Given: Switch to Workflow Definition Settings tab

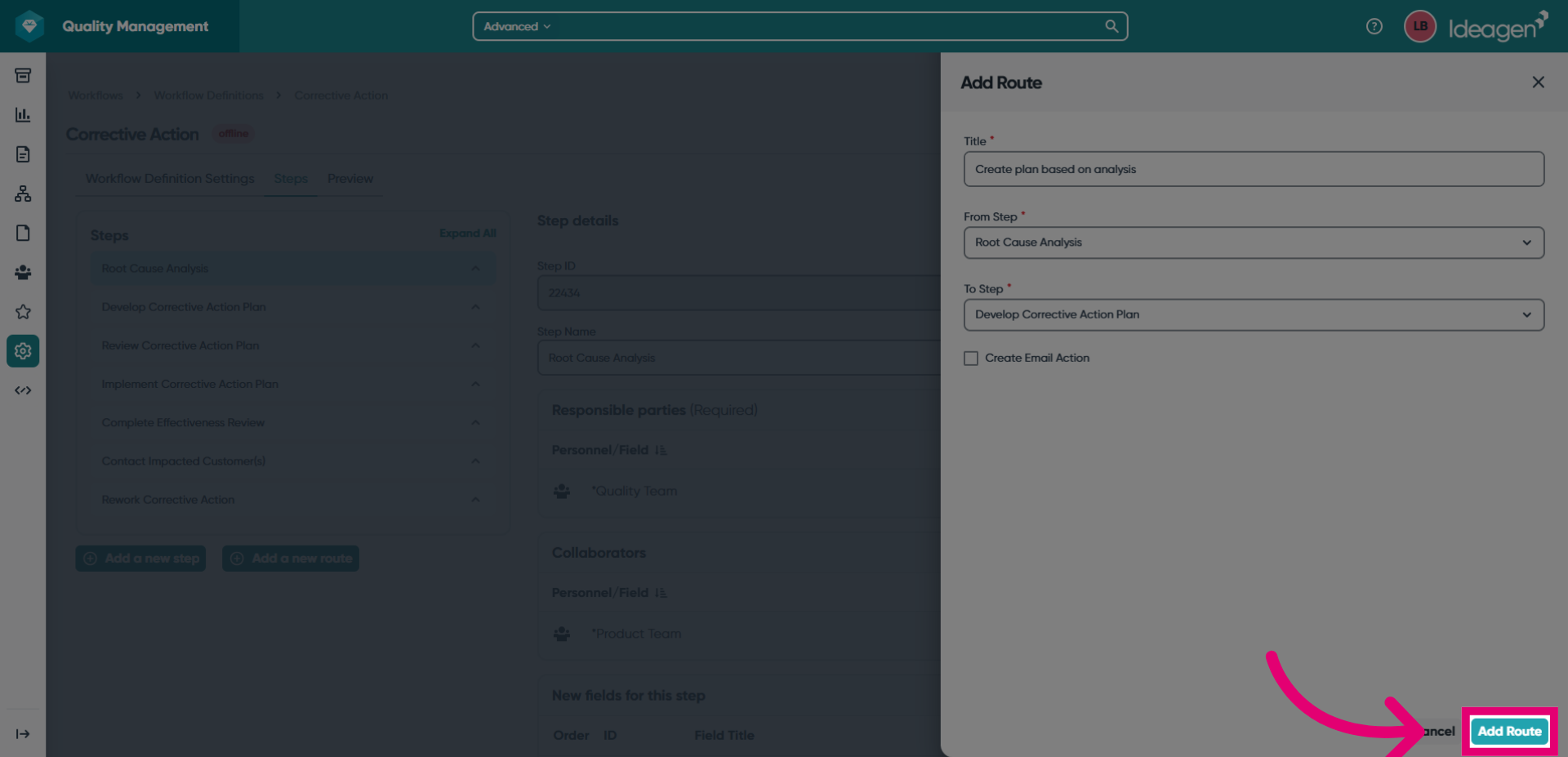Looking at the screenshot, I should [170, 179].
